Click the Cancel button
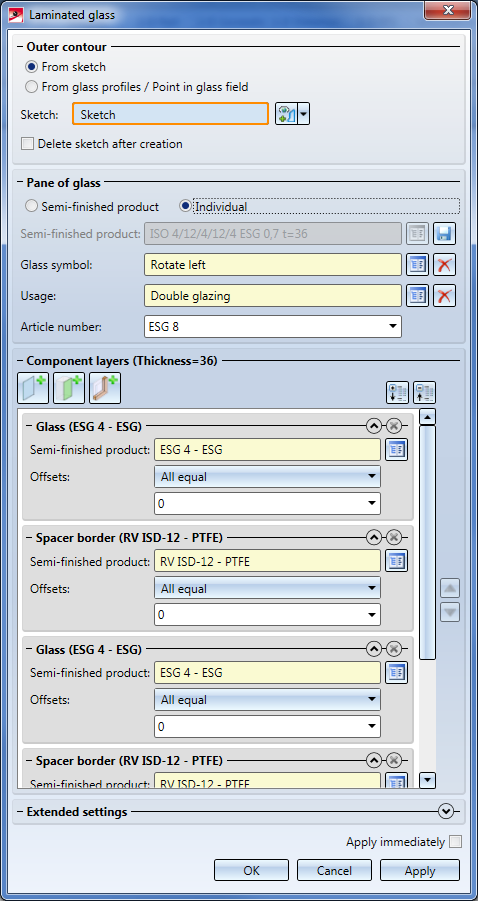The width and height of the screenshot is (478, 901). (x=334, y=871)
